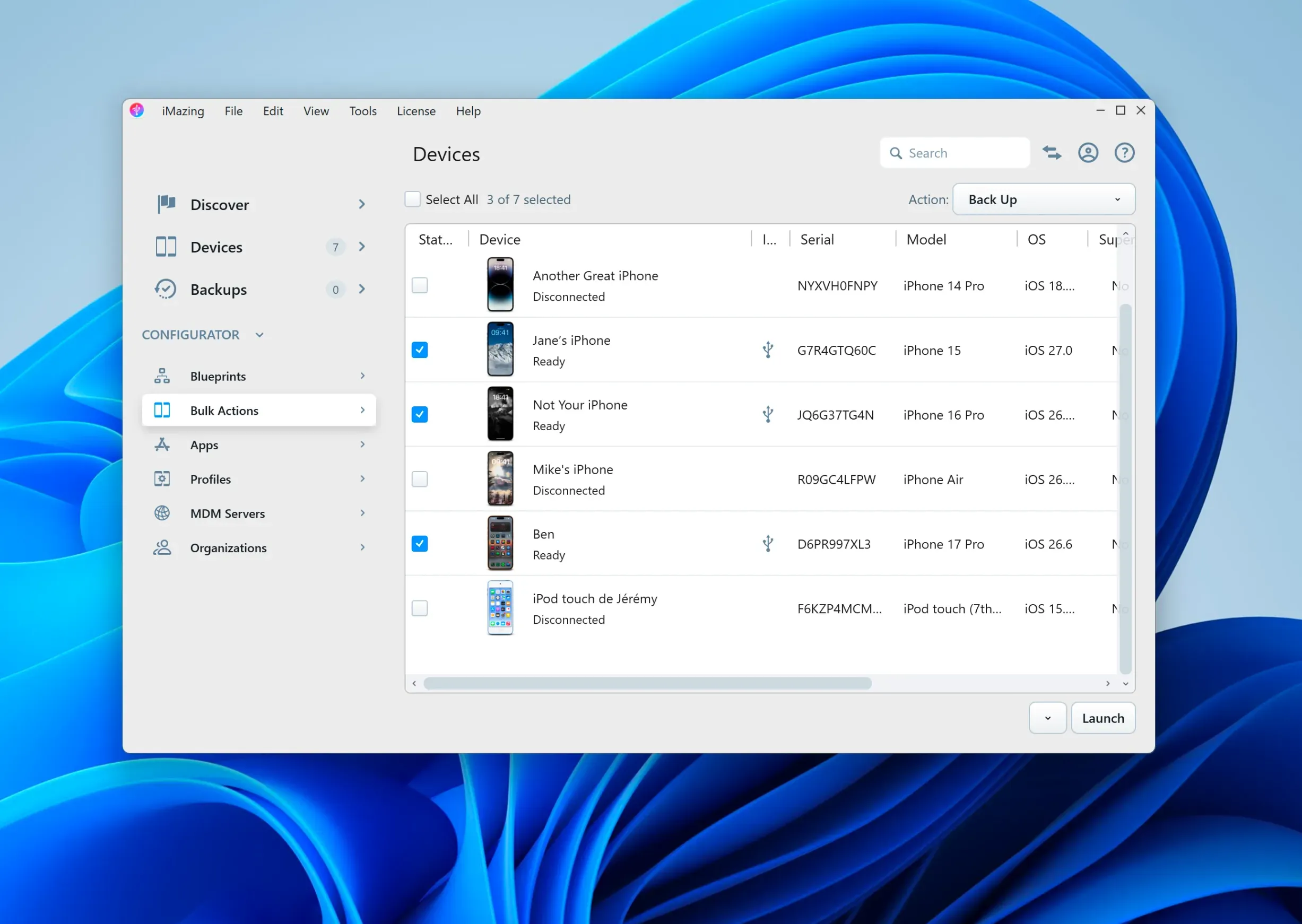Expand the Discover chevron
This screenshot has width=1302, height=924.
362,204
